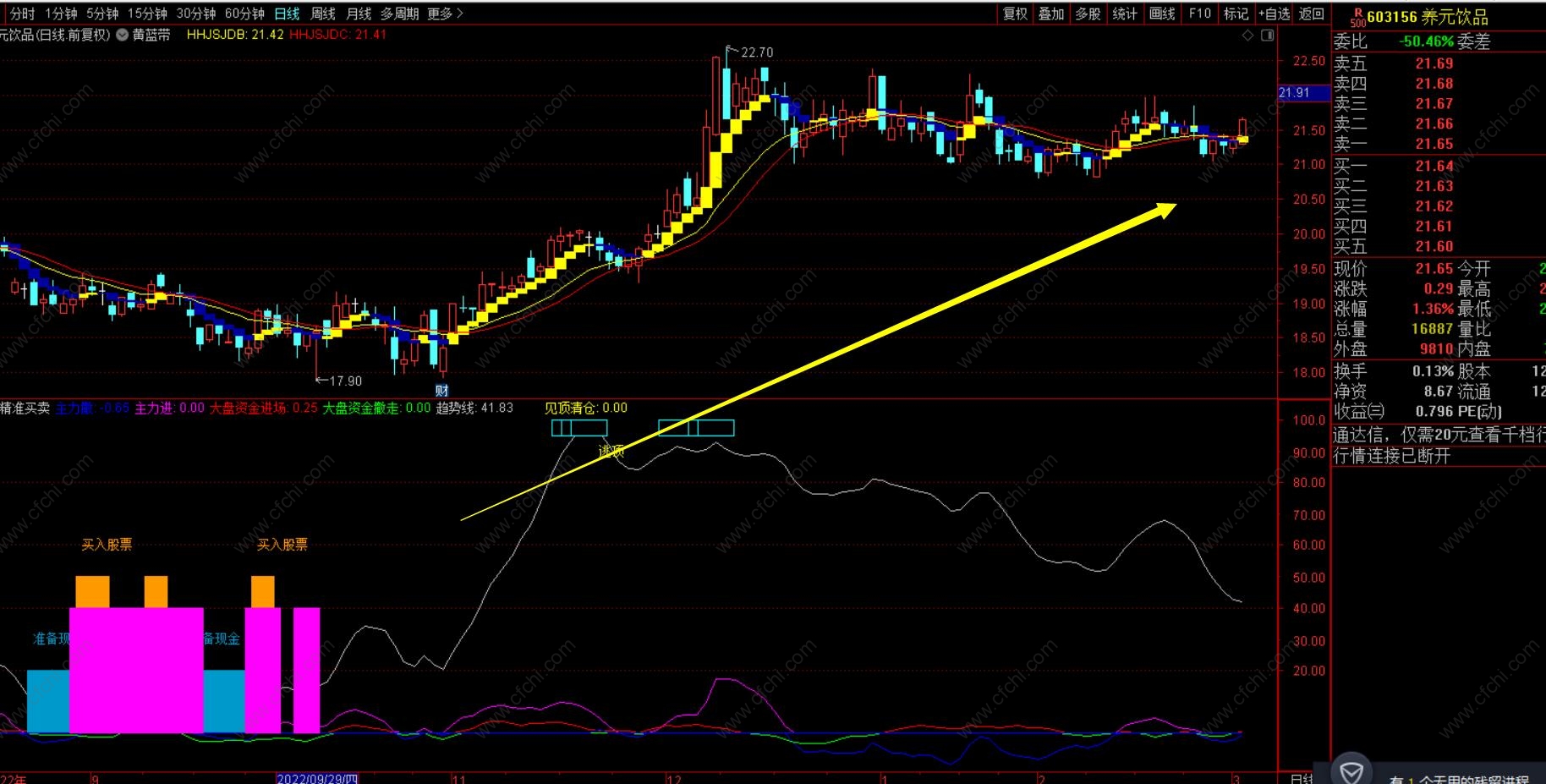Switch to the 月线 monthly tab

[359, 14]
